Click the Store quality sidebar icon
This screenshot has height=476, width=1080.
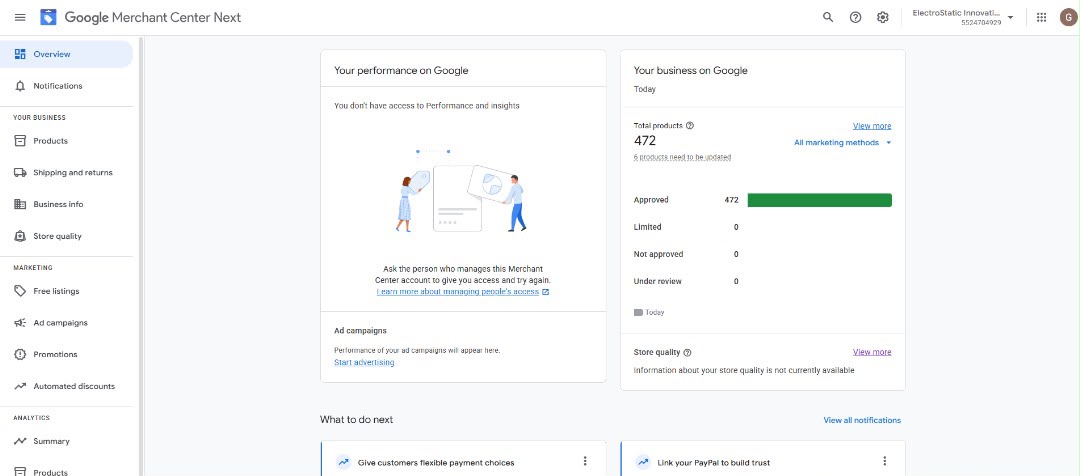pyautogui.click(x=20, y=236)
